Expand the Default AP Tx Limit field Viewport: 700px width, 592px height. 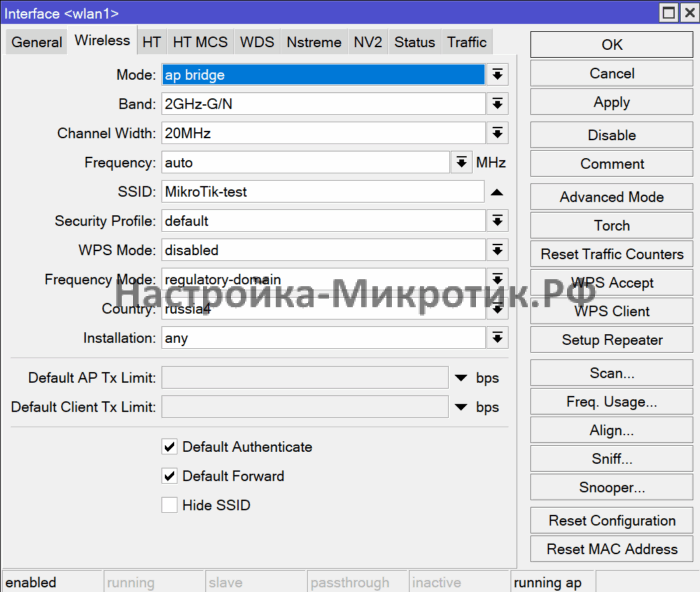click(x=461, y=378)
